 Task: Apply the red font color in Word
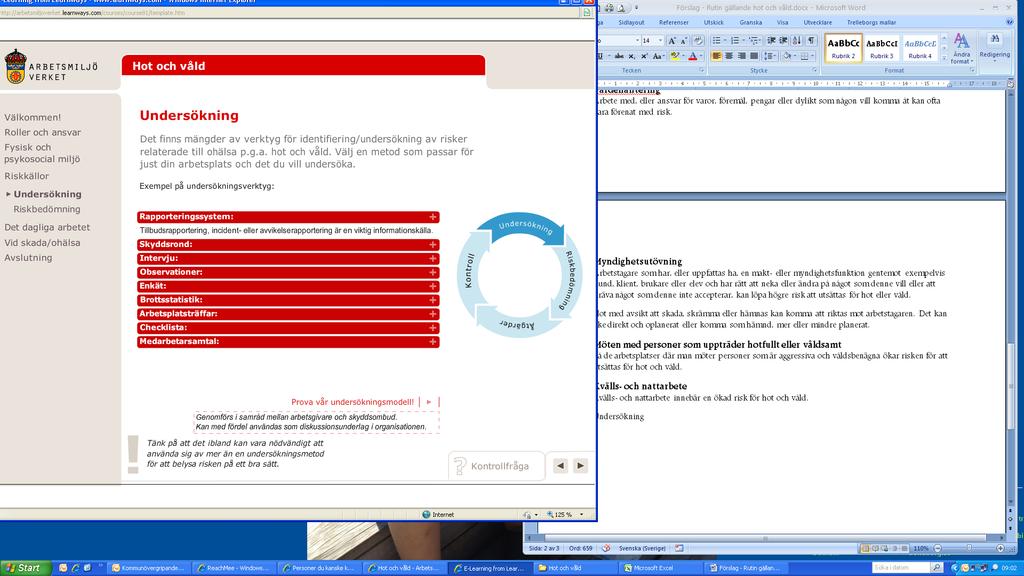pyautogui.click(x=693, y=56)
